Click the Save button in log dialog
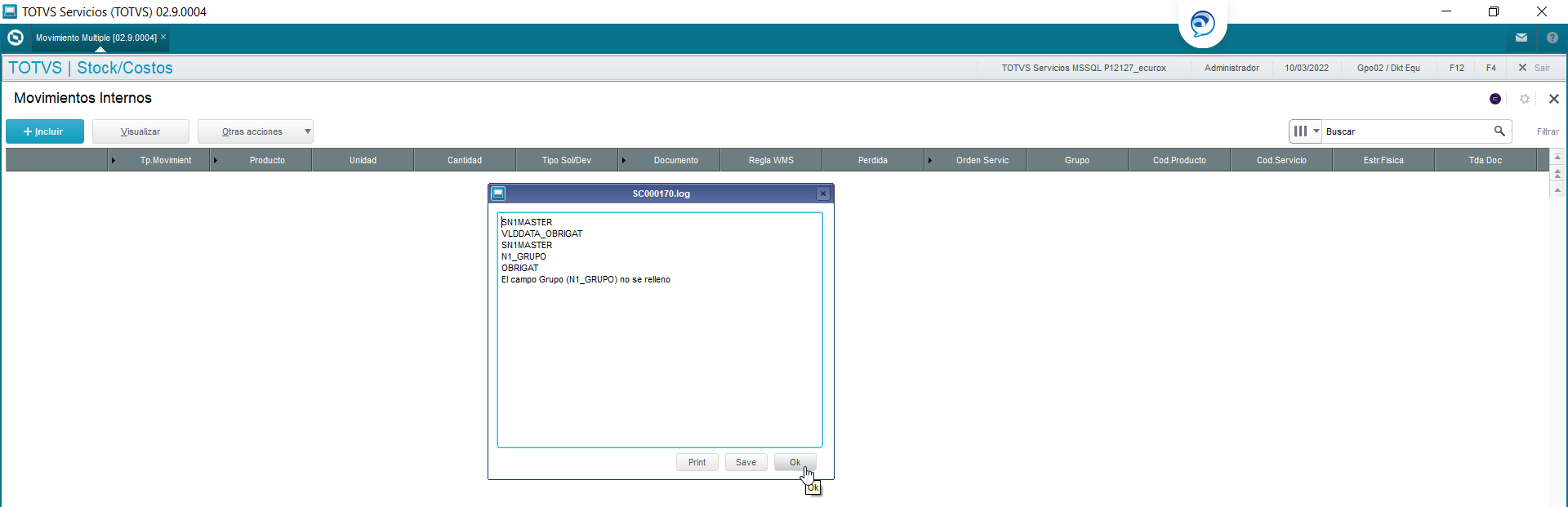This screenshot has width=1568, height=507. click(746, 462)
